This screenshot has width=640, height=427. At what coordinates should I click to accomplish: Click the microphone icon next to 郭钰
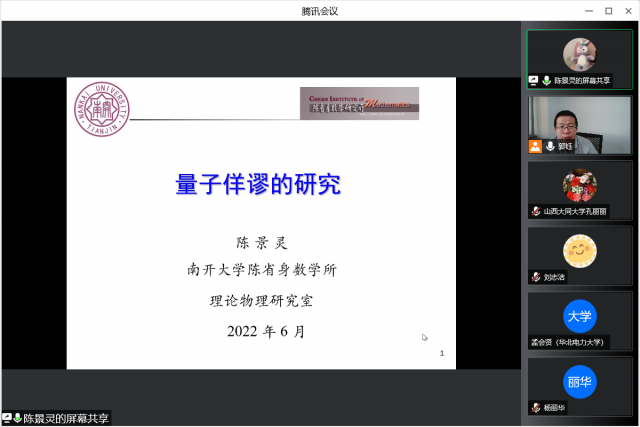click(x=549, y=146)
